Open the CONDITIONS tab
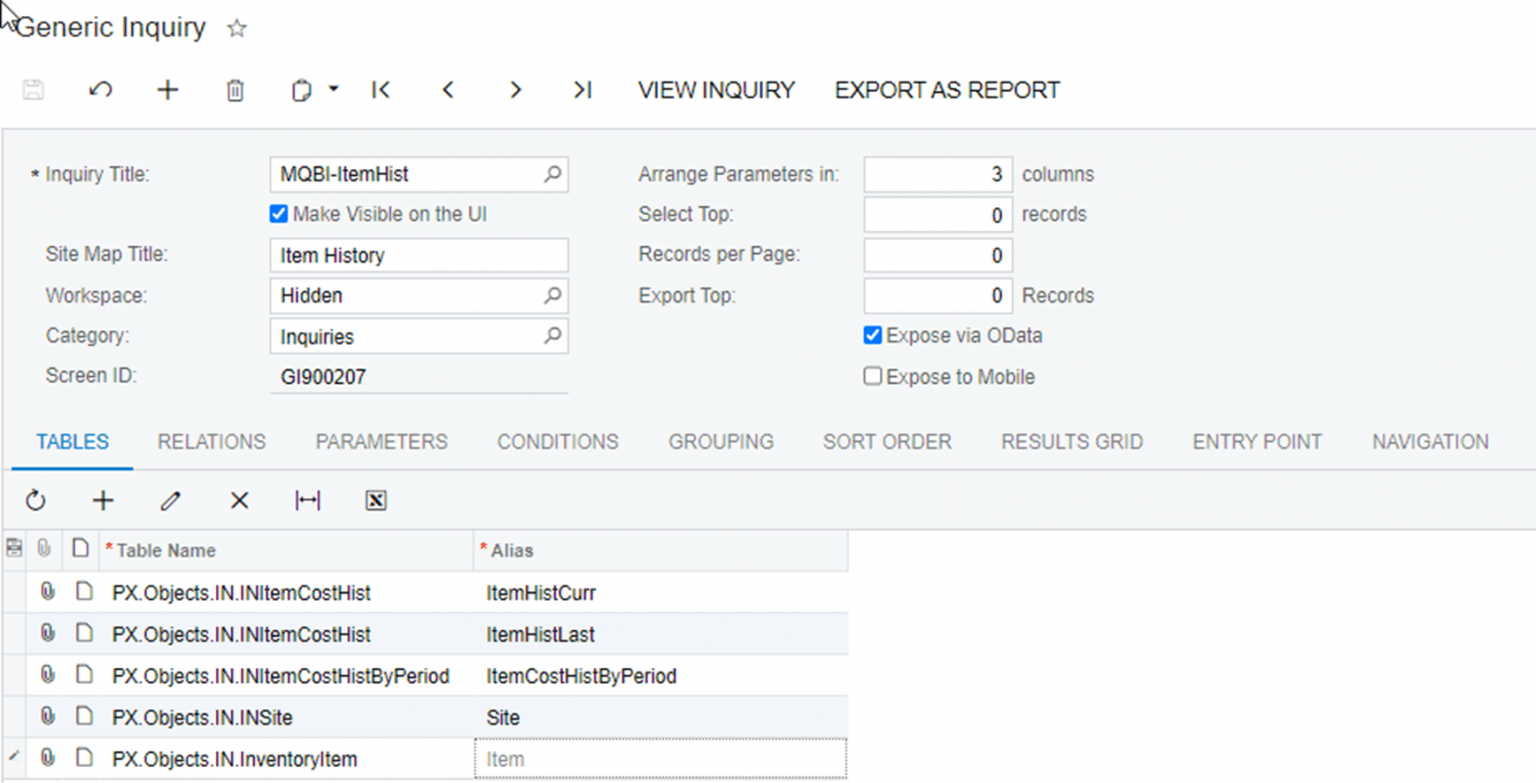The width and height of the screenshot is (1536, 783). coord(557,441)
